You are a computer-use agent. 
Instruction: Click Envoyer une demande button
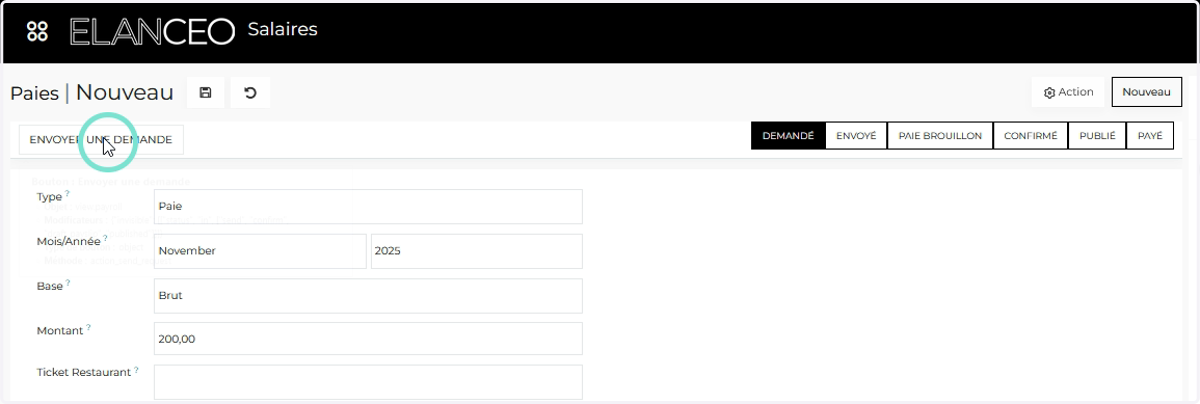click(101, 140)
